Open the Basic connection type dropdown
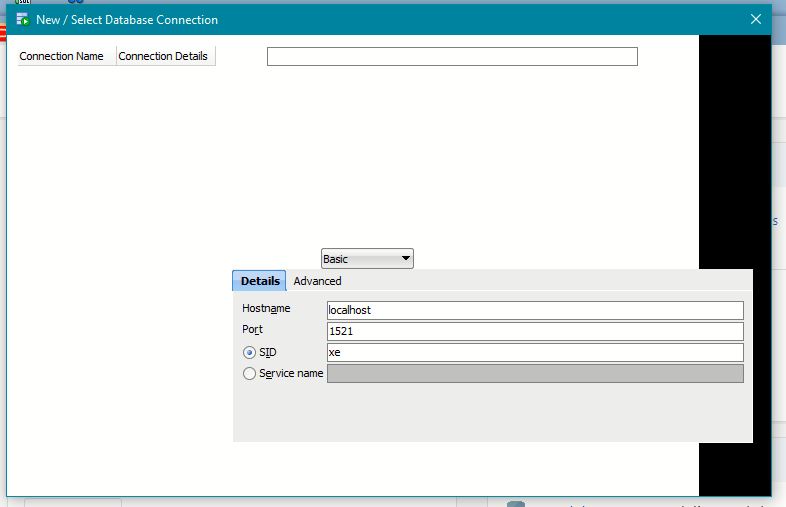Image resolution: width=786 pixels, height=507 pixels. [x=367, y=259]
